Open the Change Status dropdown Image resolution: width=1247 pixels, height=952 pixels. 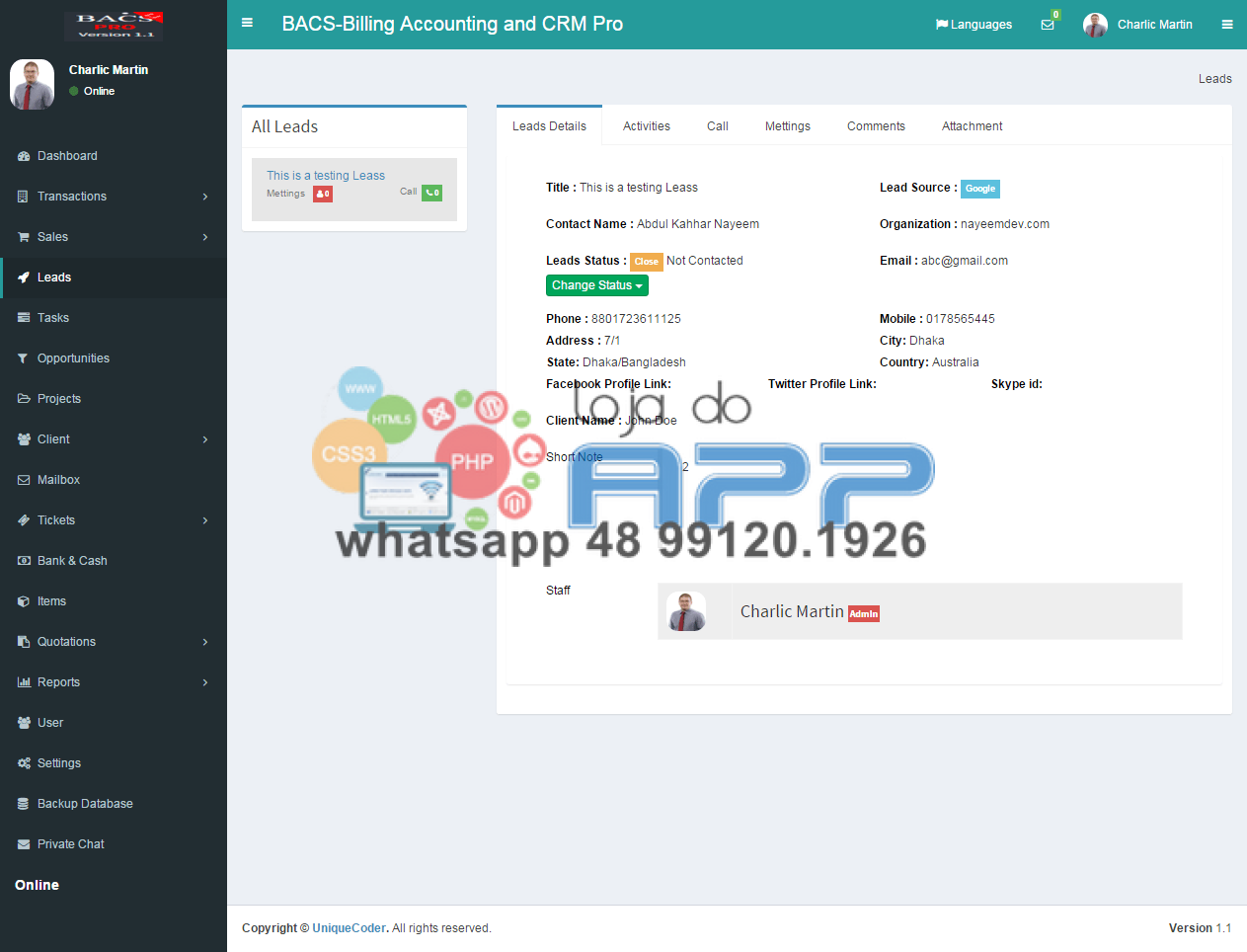[597, 285]
